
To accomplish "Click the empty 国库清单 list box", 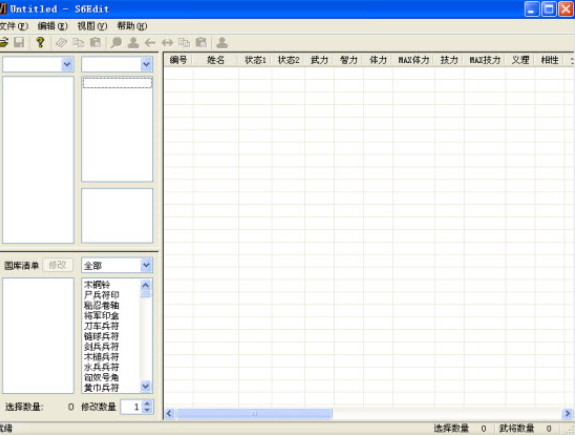I will (x=38, y=336).
